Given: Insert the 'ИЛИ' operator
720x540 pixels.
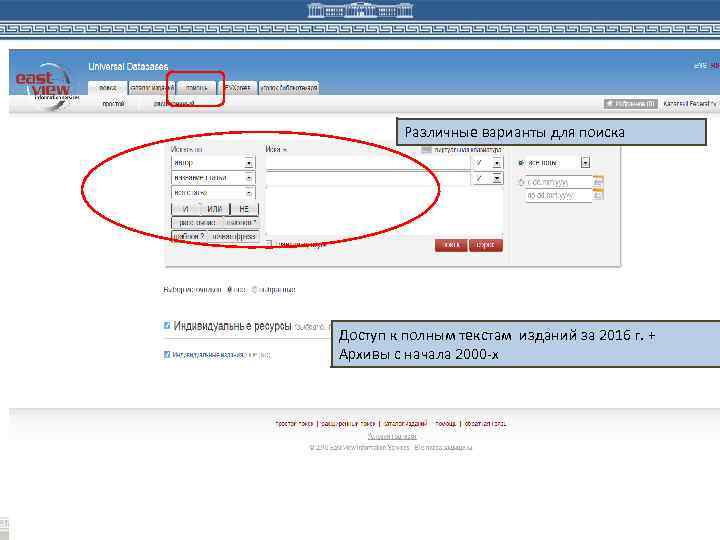Looking at the screenshot, I should [x=214, y=209].
